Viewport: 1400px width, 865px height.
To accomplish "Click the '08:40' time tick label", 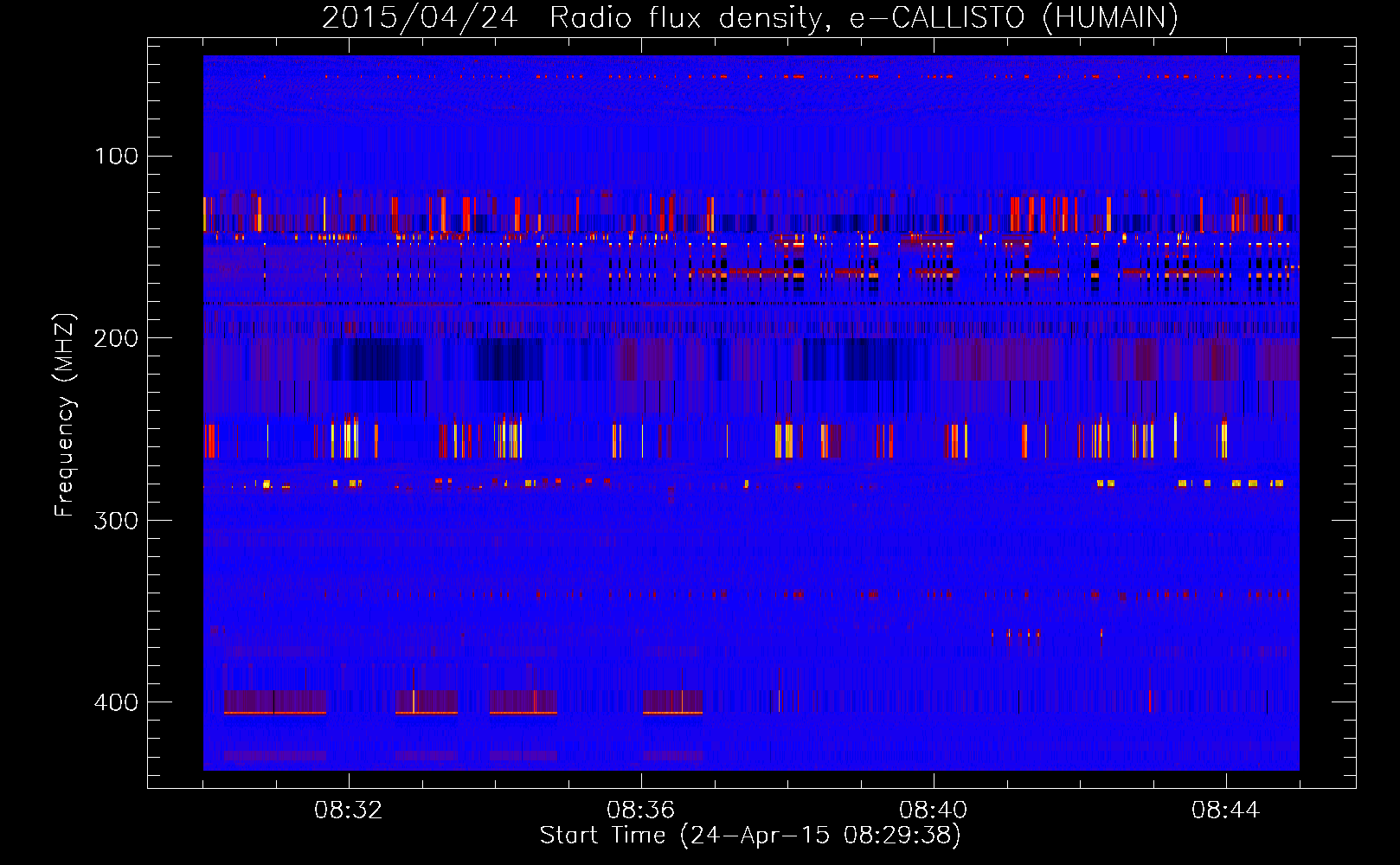I will tap(934, 811).
